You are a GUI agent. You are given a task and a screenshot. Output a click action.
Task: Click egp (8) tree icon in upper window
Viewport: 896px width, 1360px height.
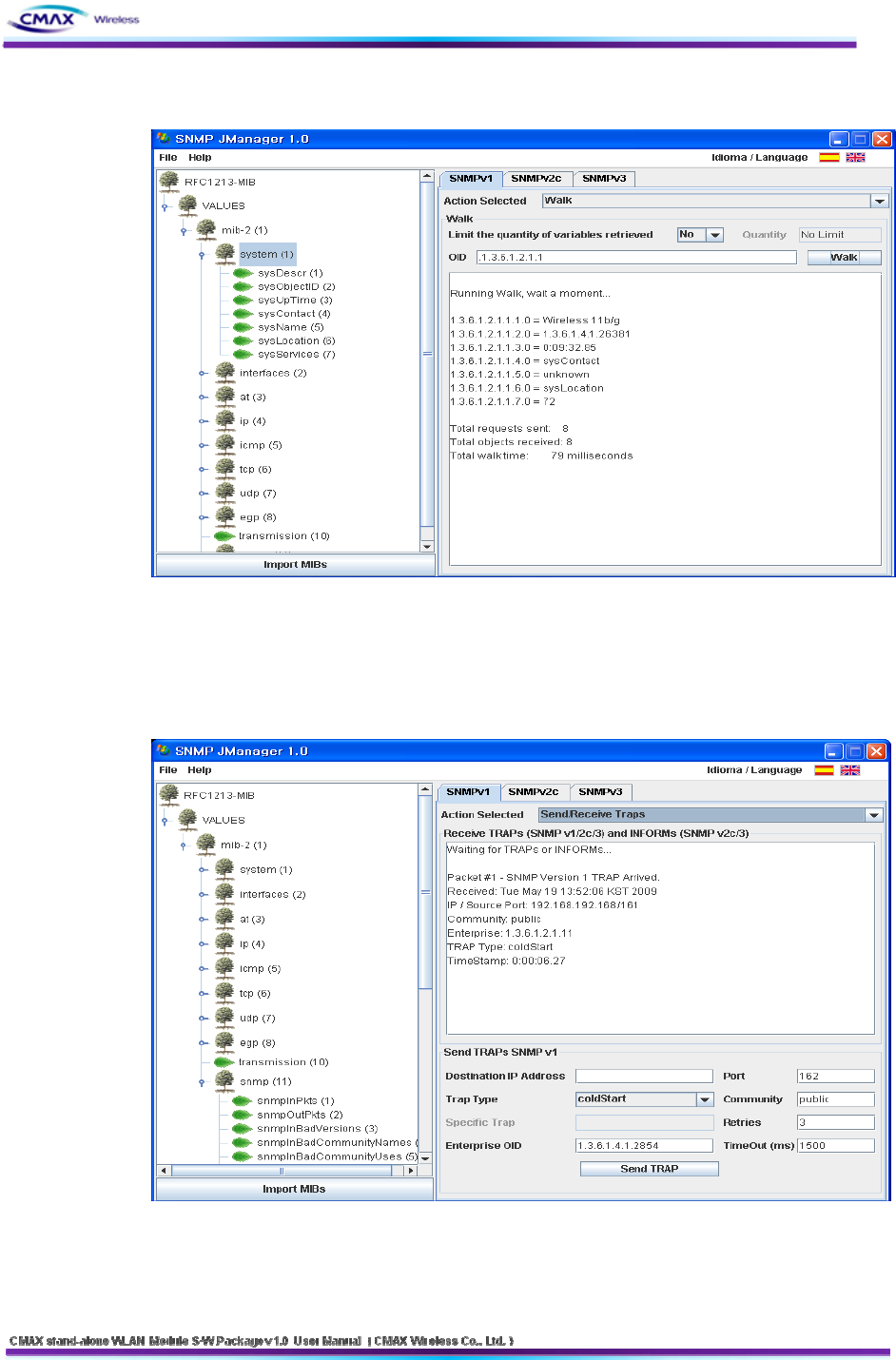point(225,516)
